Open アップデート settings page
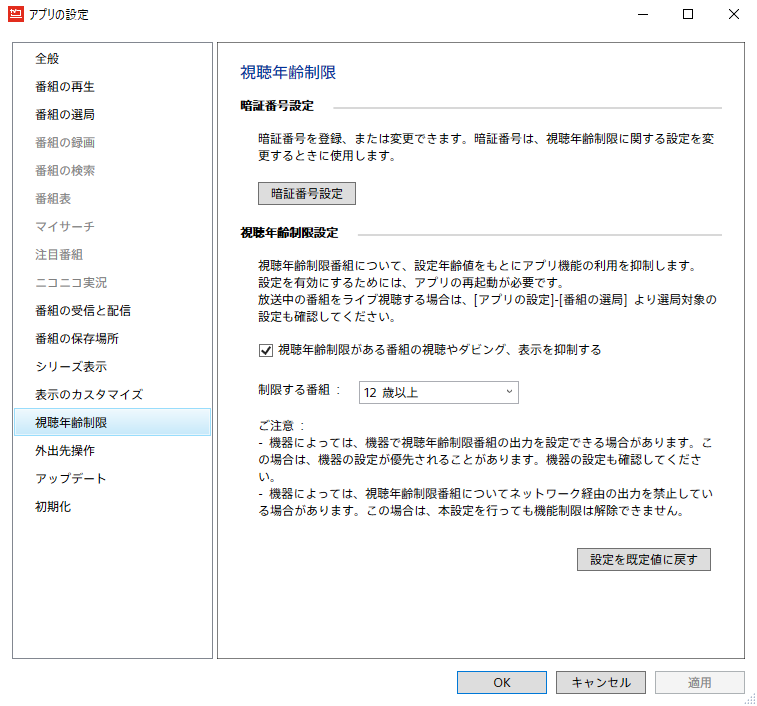 71,479
